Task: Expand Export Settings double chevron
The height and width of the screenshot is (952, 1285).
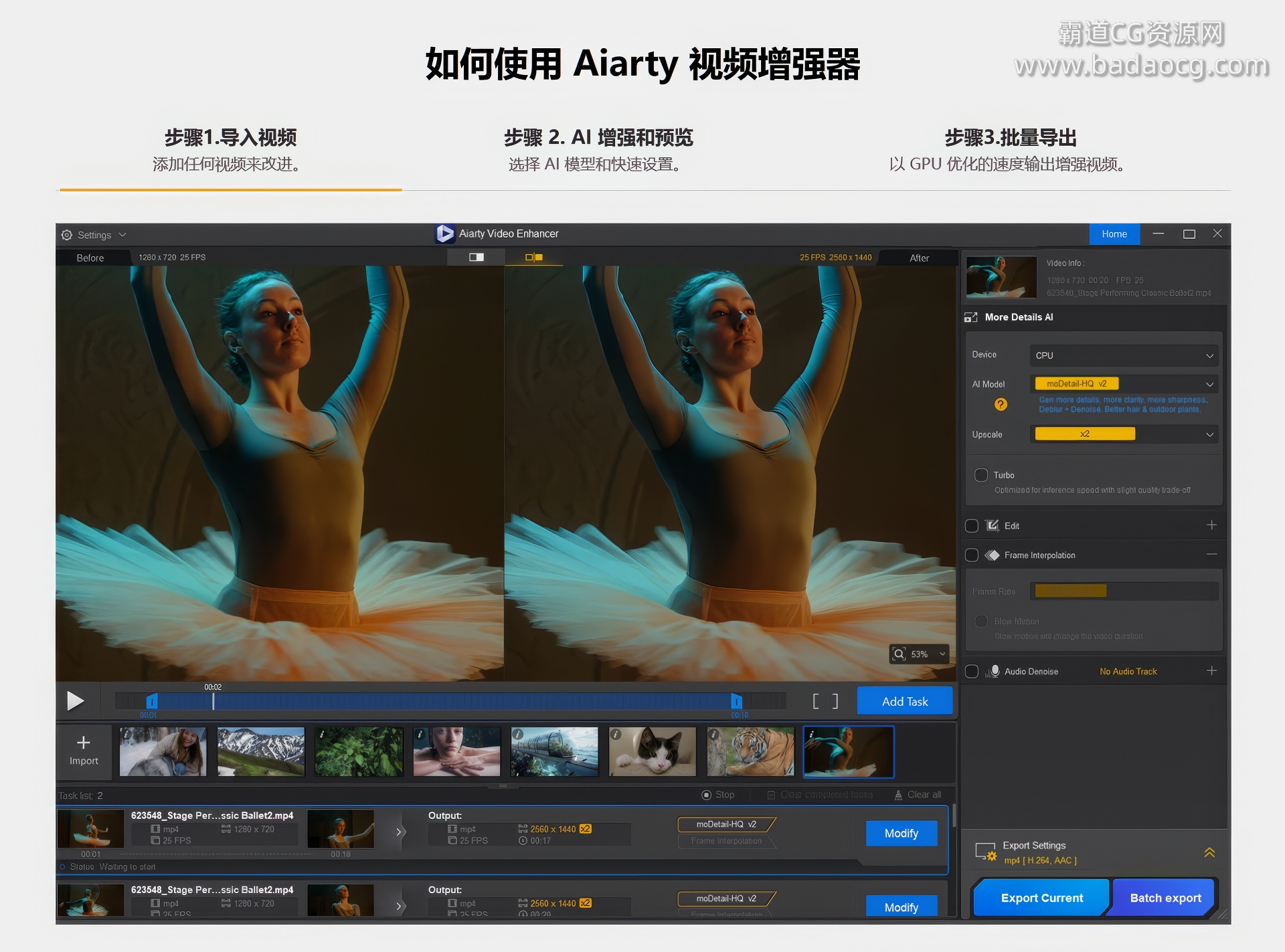Action: pyautogui.click(x=1209, y=852)
